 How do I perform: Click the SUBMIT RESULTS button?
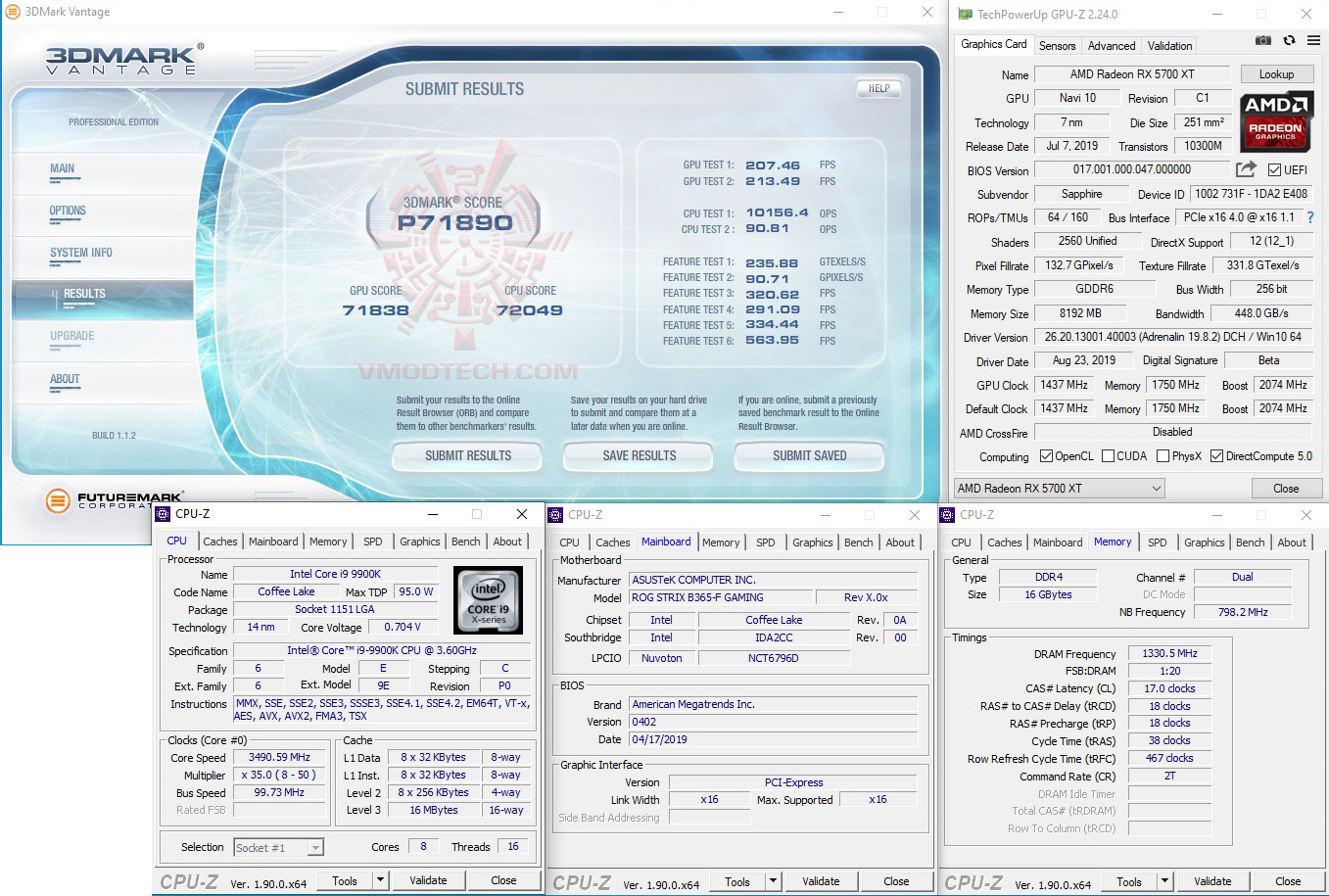(467, 456)
